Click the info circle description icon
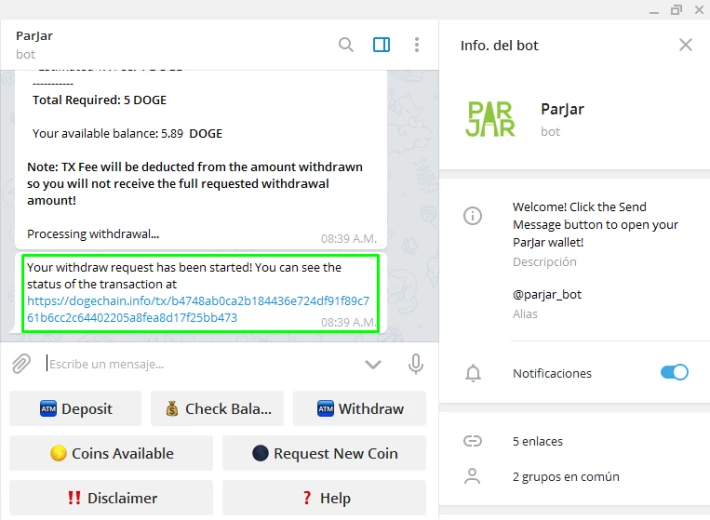710x520 pixels. [472, 216]
